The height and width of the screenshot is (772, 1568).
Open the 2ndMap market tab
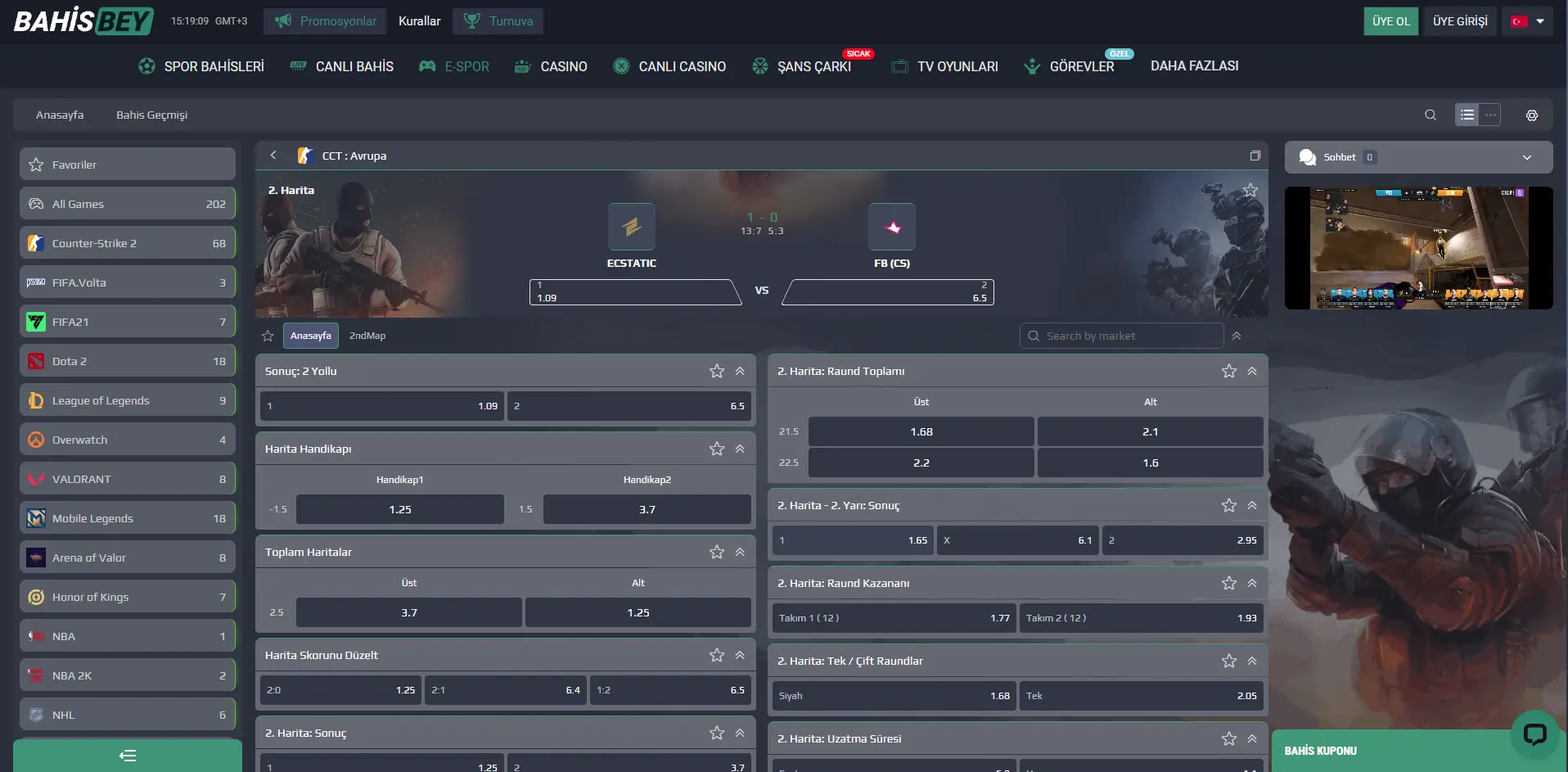pyautogui.click(x=367, y=336)
